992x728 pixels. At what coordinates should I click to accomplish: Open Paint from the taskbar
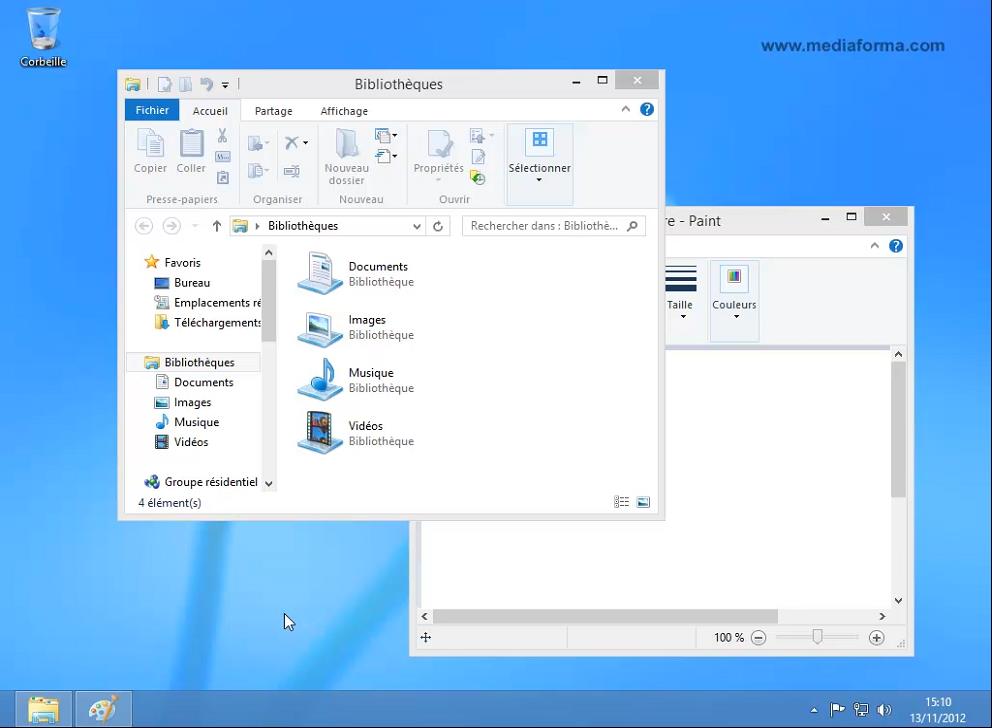click(103, 709)
